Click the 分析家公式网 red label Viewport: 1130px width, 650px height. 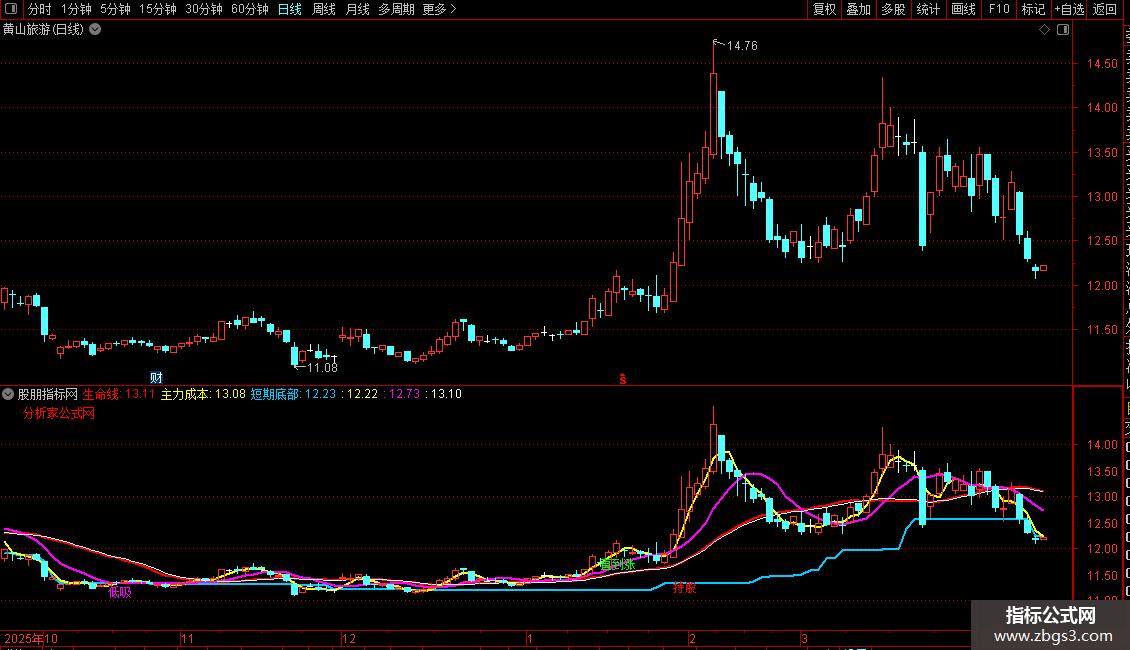click(59, 413)
